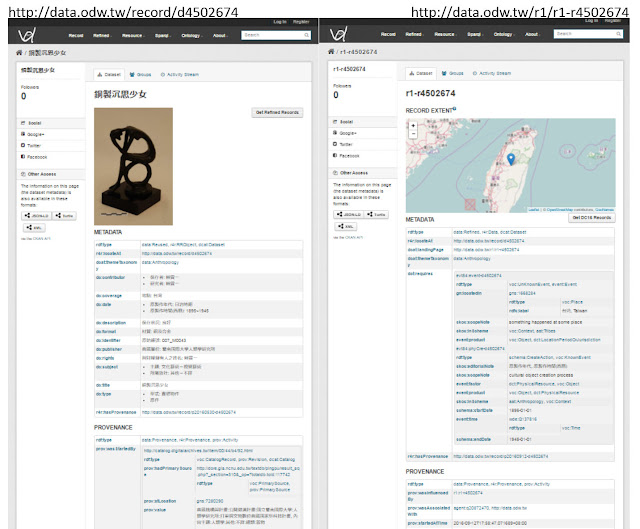Image resolution: width=640 pixels, height=529 pixels.
Task: Click Record in the left page navbar
Action: coord(76,36)
